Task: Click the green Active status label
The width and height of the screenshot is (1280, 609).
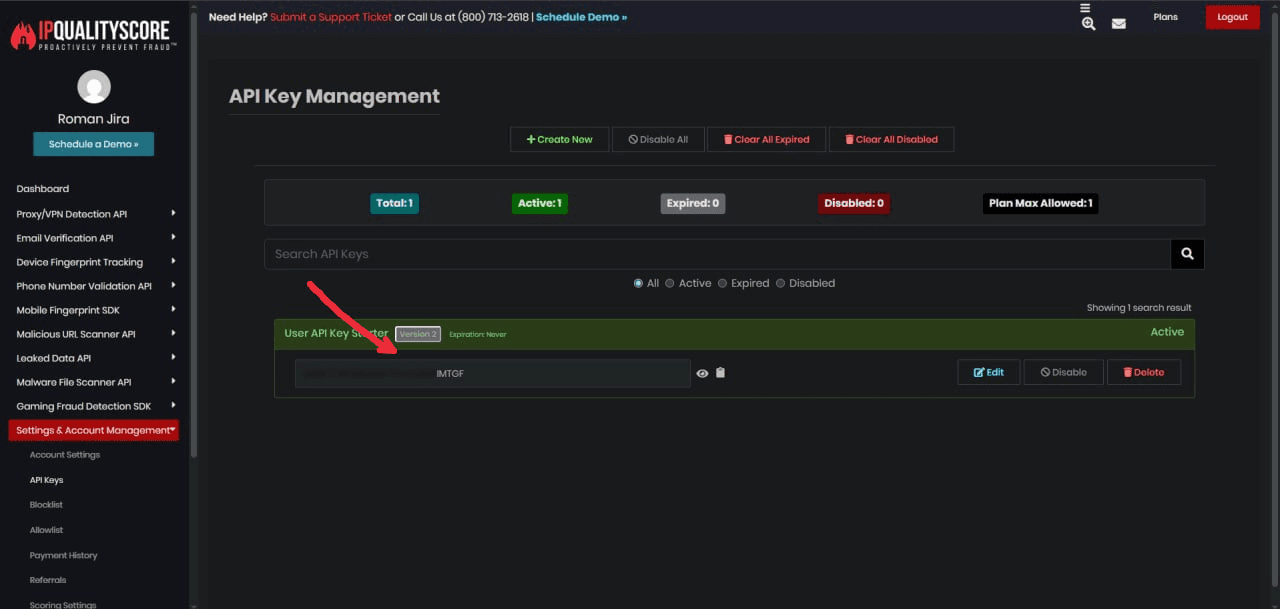Action: pos(1167,332)
